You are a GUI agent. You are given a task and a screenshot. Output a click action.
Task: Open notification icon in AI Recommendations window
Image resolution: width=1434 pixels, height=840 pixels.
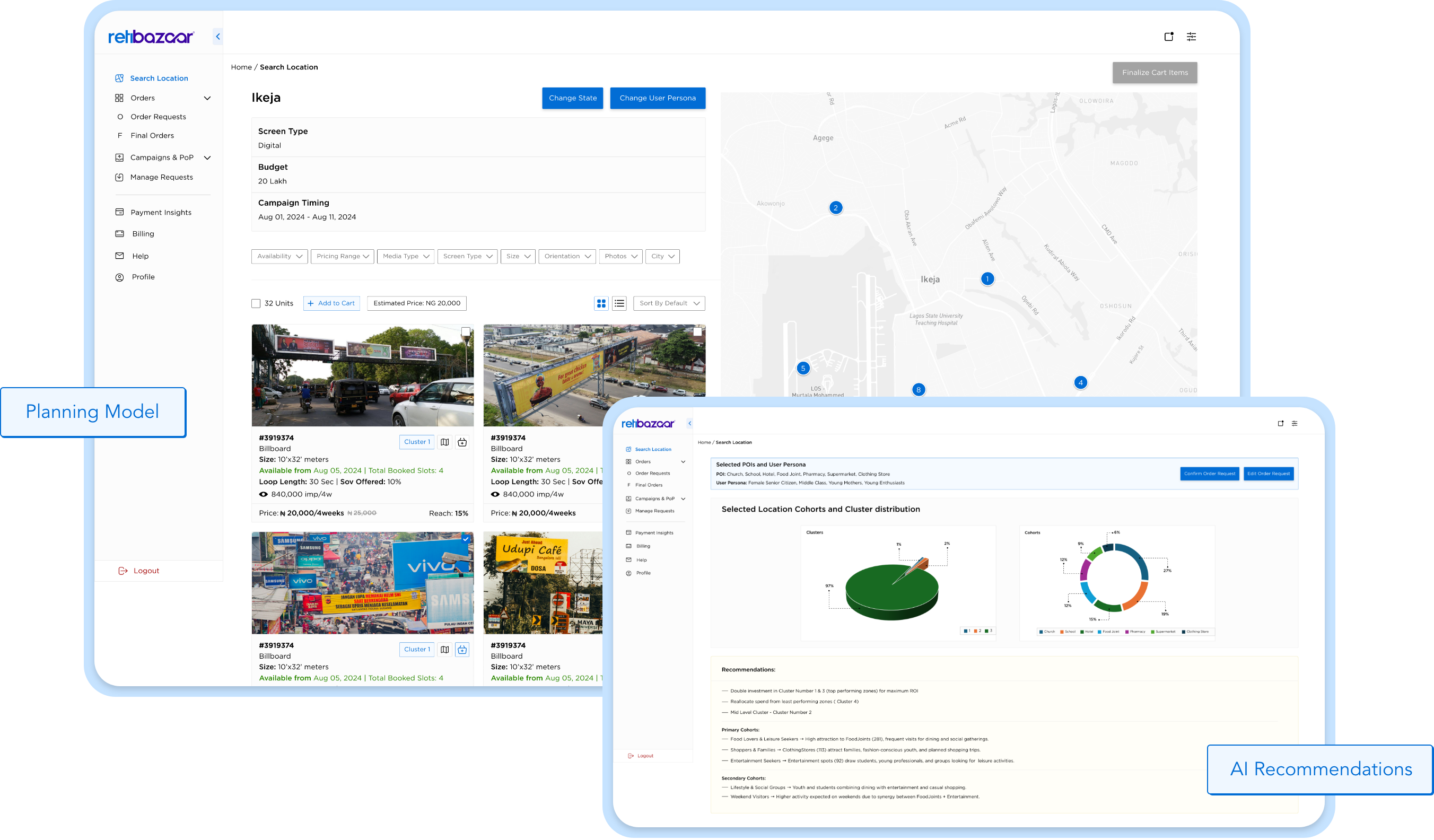coord(1280,423)
